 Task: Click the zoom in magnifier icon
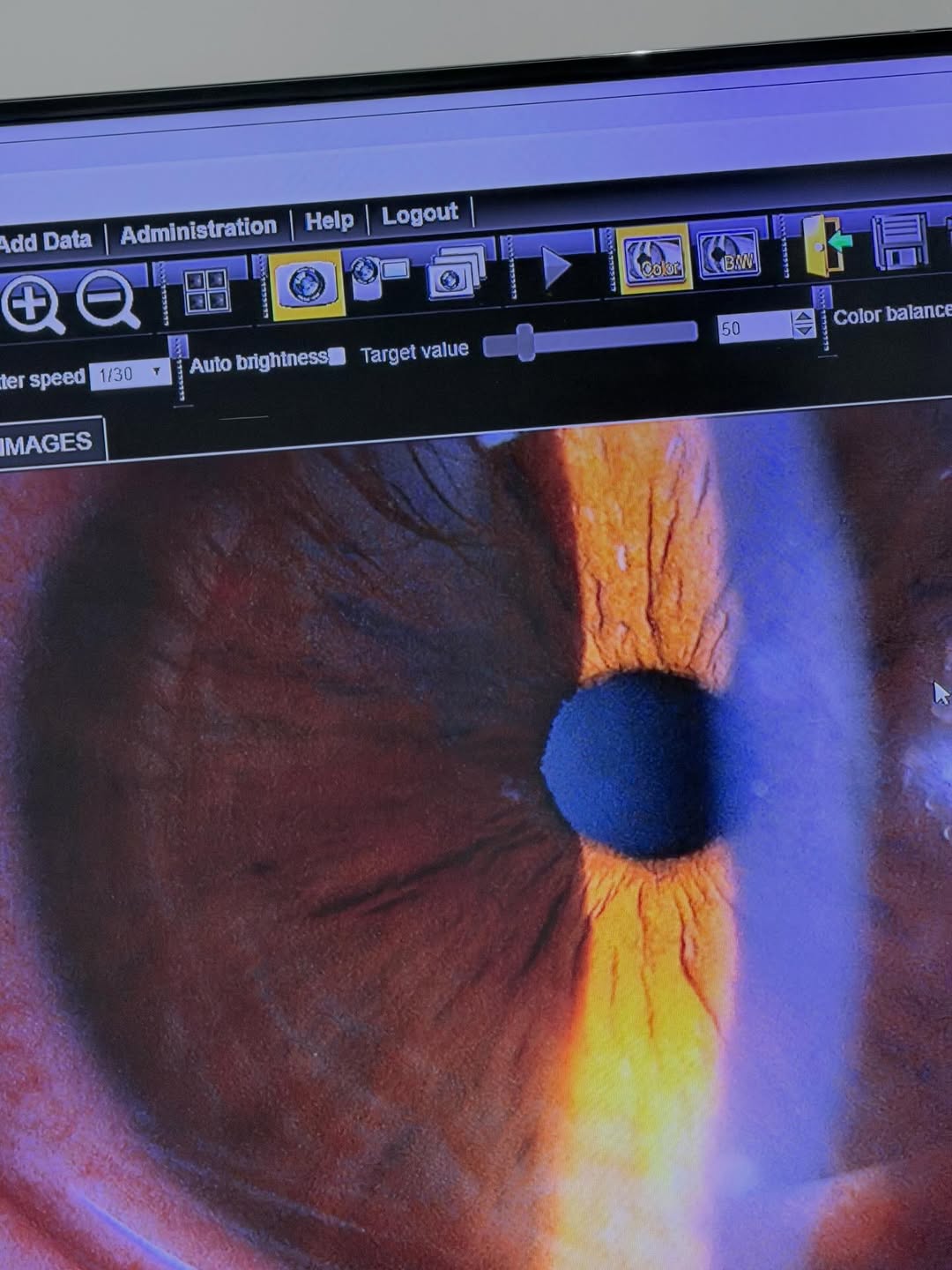(33, 304)
